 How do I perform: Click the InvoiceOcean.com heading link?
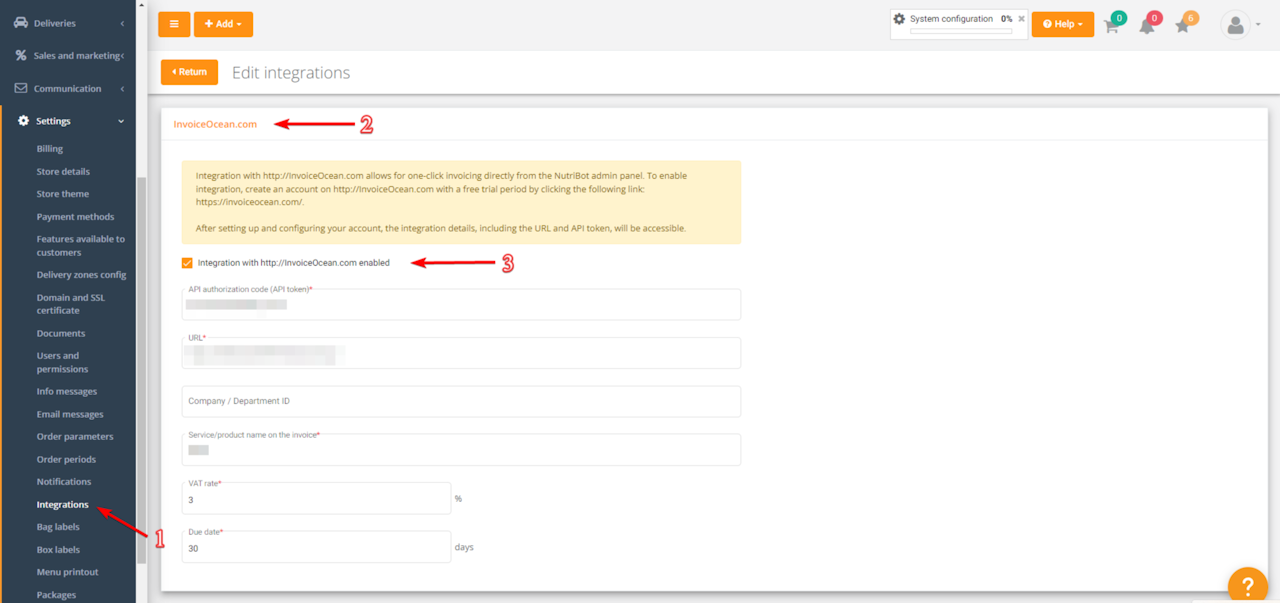[215, 124]
